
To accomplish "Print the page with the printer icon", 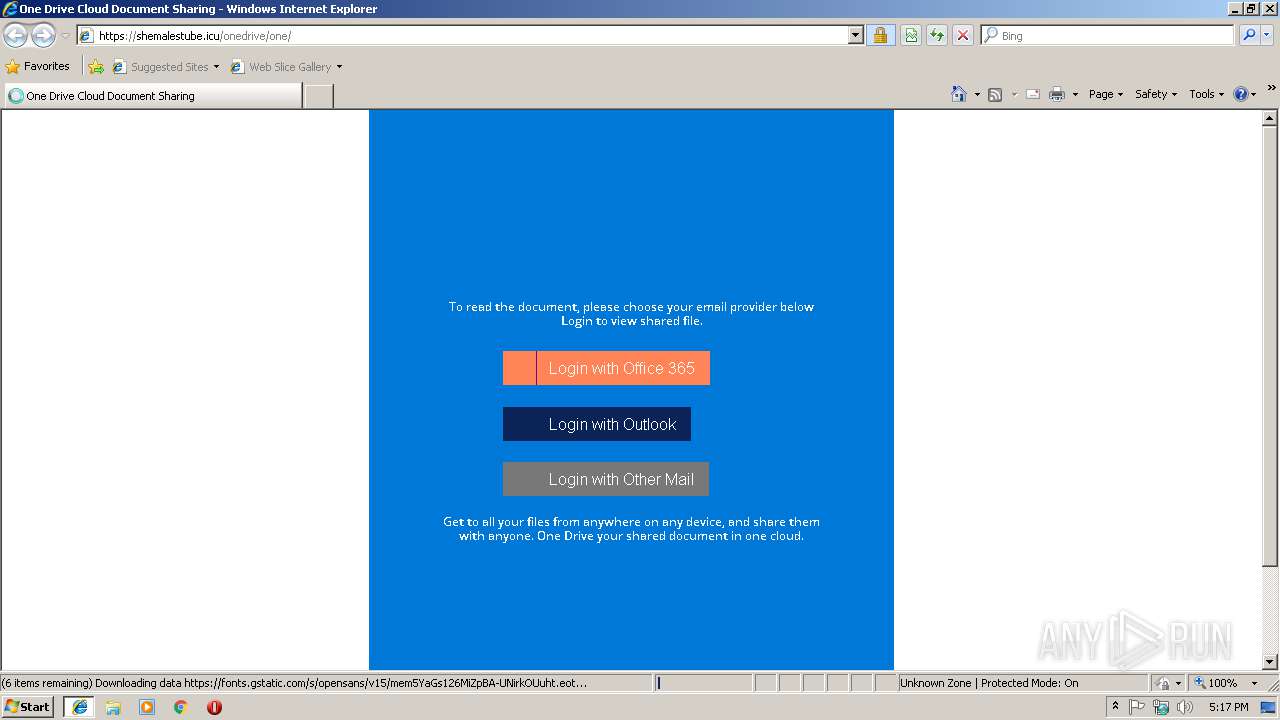I will coord(1057,94).
